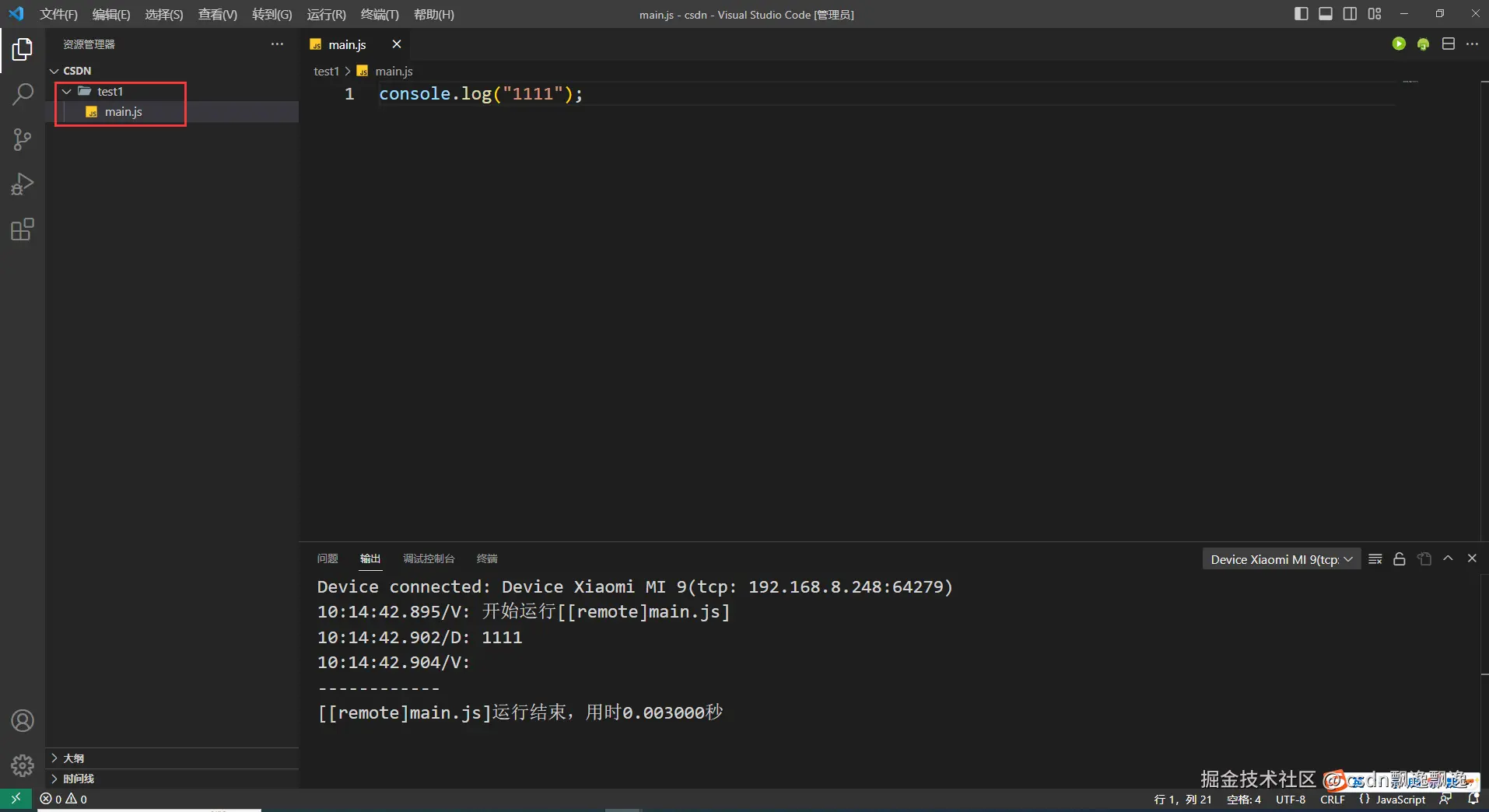
Task: Click the green Android device icon
Action: pos(1423,44)
